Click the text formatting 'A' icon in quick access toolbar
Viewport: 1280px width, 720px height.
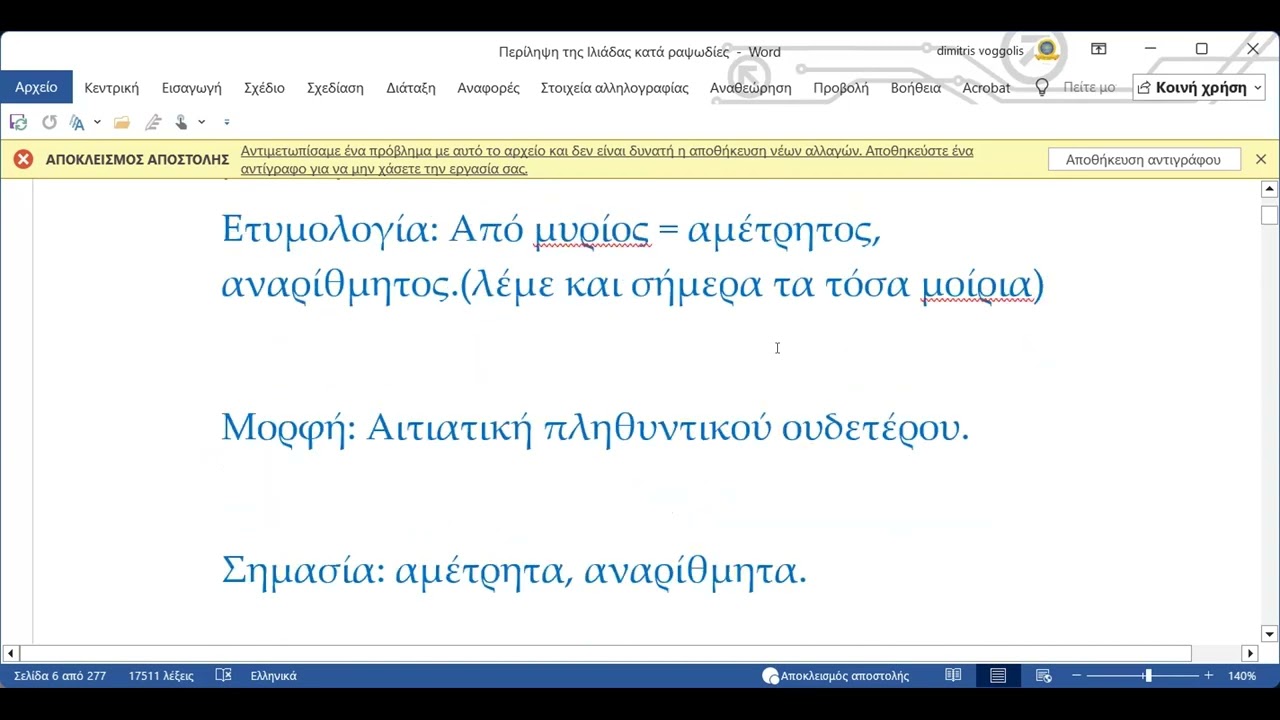(x=77, y=122)
